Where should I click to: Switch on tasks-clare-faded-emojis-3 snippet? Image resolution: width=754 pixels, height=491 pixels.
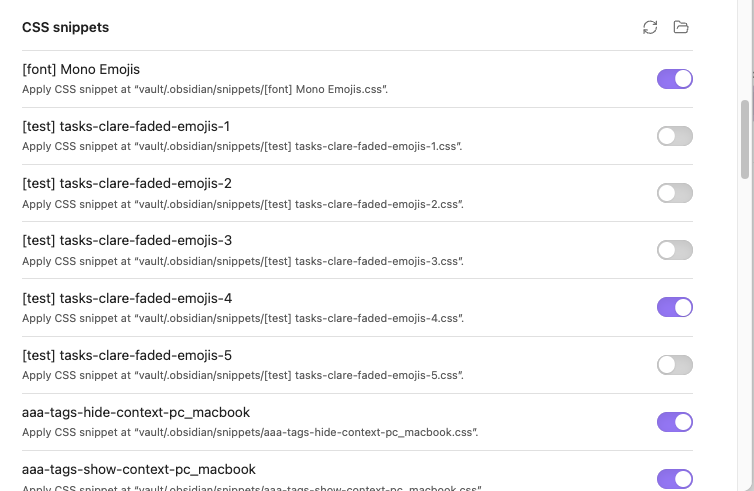(x=675, y=250)
